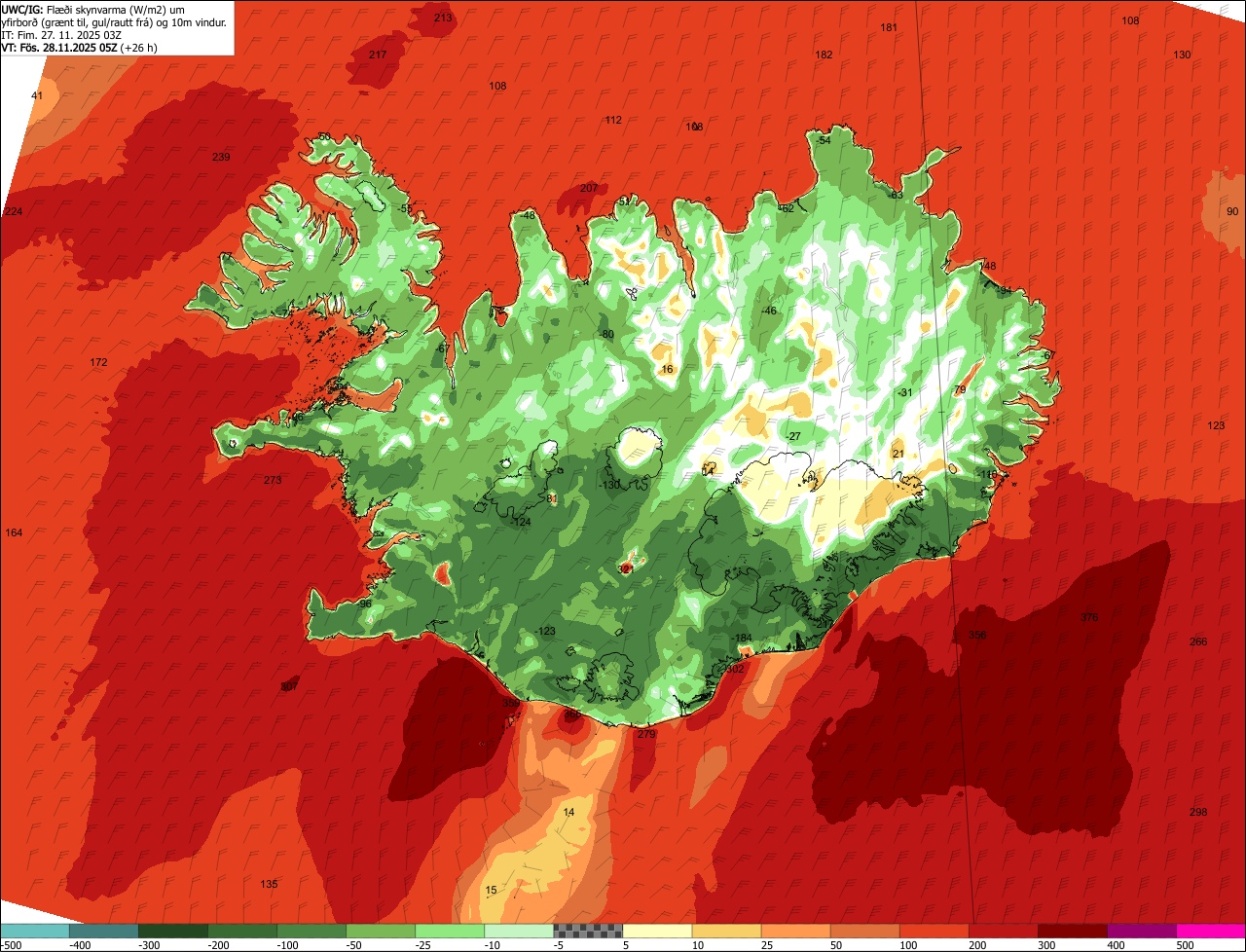Click the flux value 224 on the map
Screen dimensions: 1246x952
click(x=13, y=212)
